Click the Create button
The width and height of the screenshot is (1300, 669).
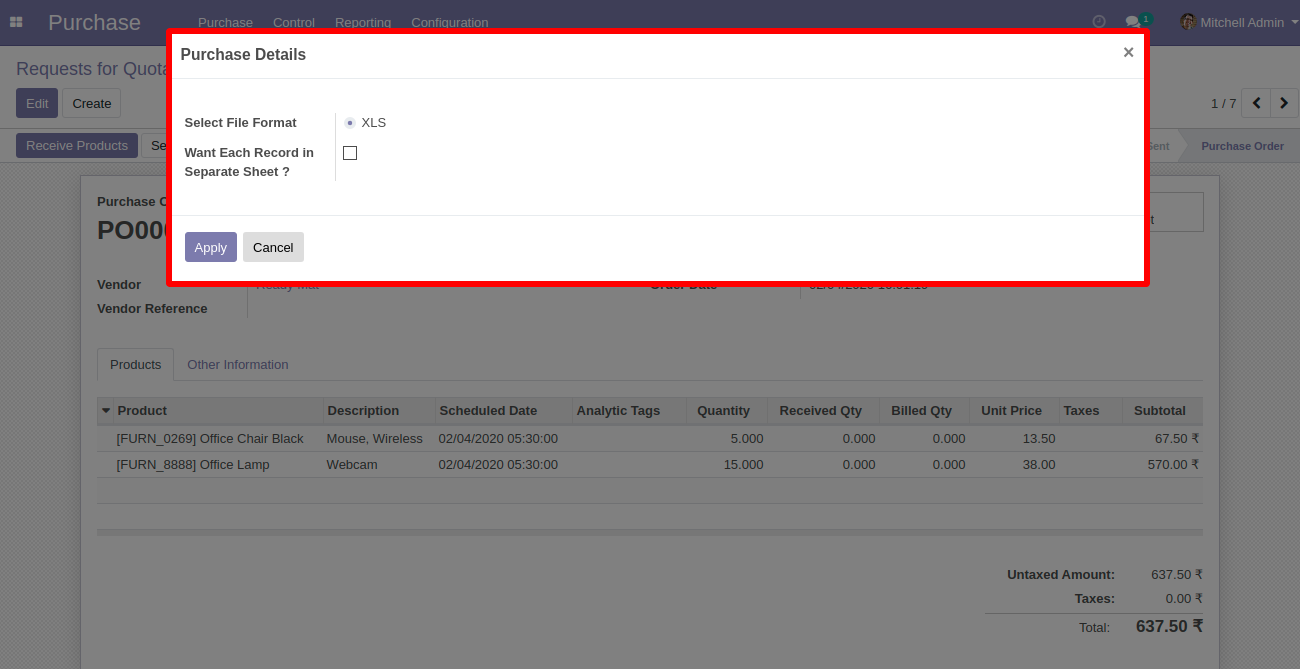coord(92,103)
